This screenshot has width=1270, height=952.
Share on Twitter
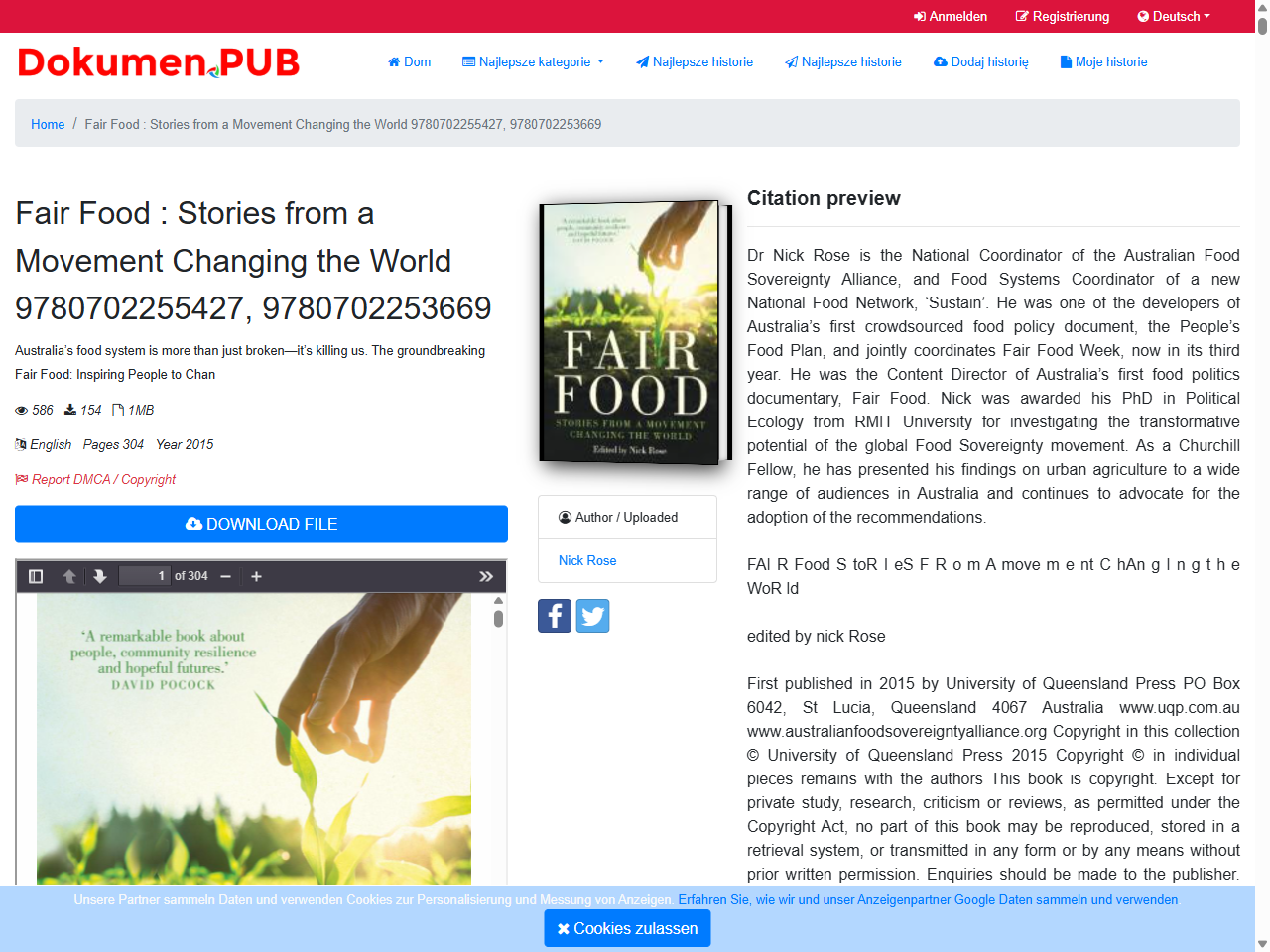tap(592, 616)
